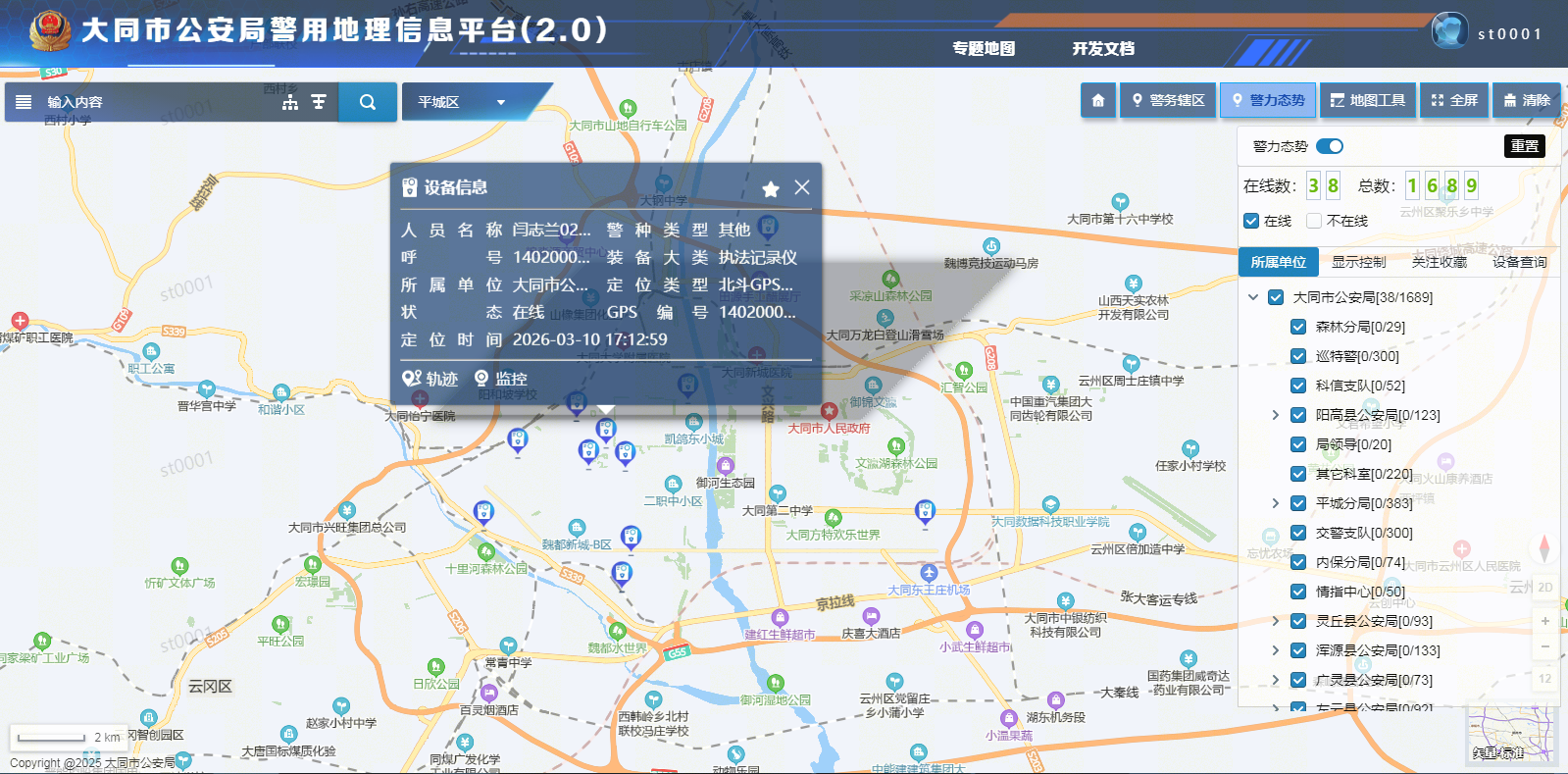
Task: Select 内保分局[0/74] tree row text
Action: (x=1360, y=562)
